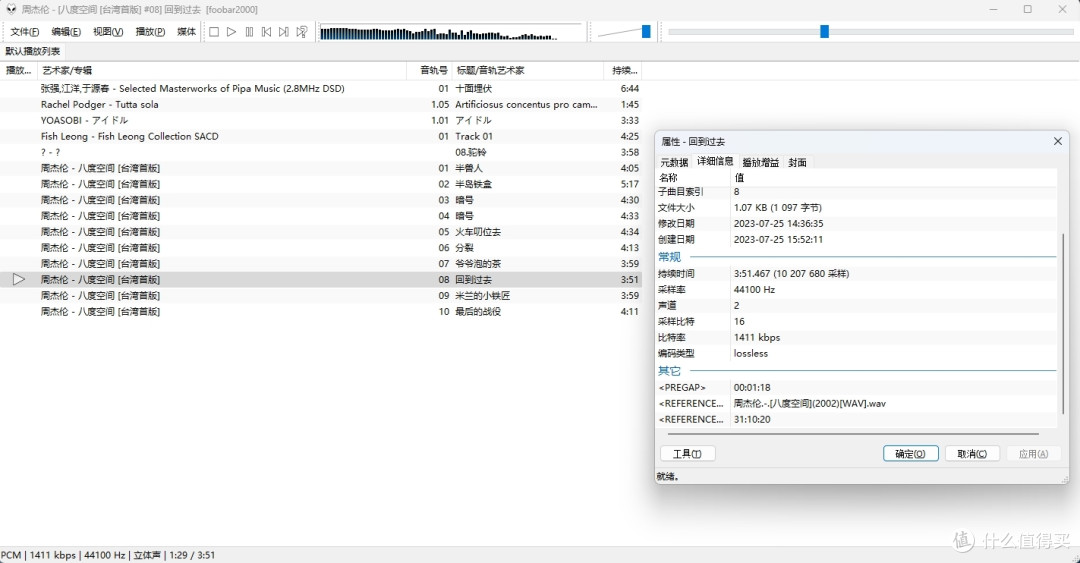
Task: Click the 采样率 44100 Hz row
Action: 857,289
